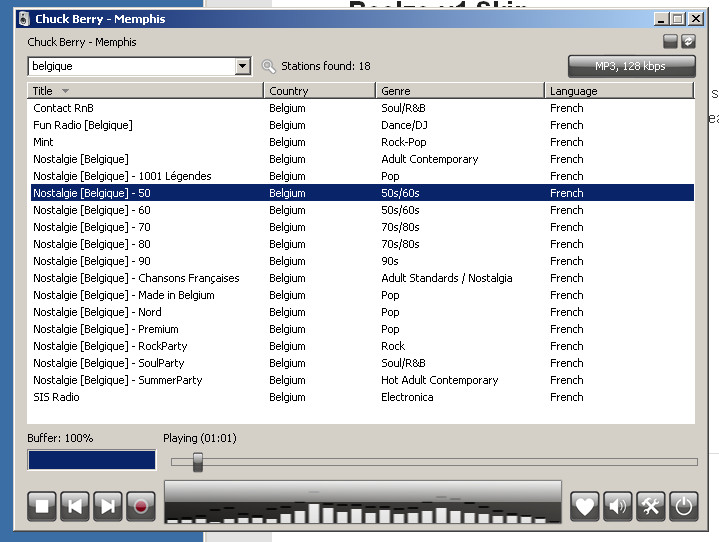
Task: Go to the previous station
Action: pyautogui.click(x=75, y=506)
